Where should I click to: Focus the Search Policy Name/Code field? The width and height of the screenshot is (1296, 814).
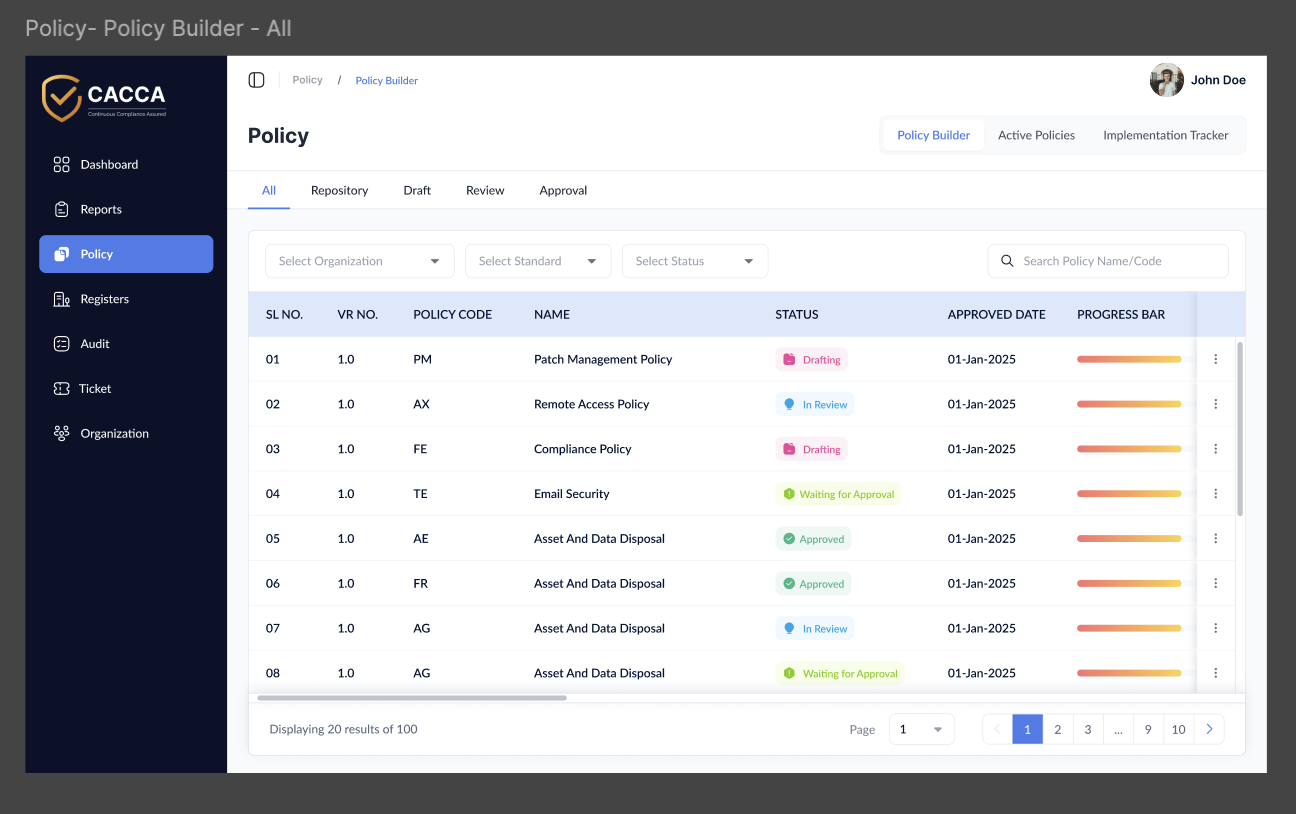coord(1118,261)
